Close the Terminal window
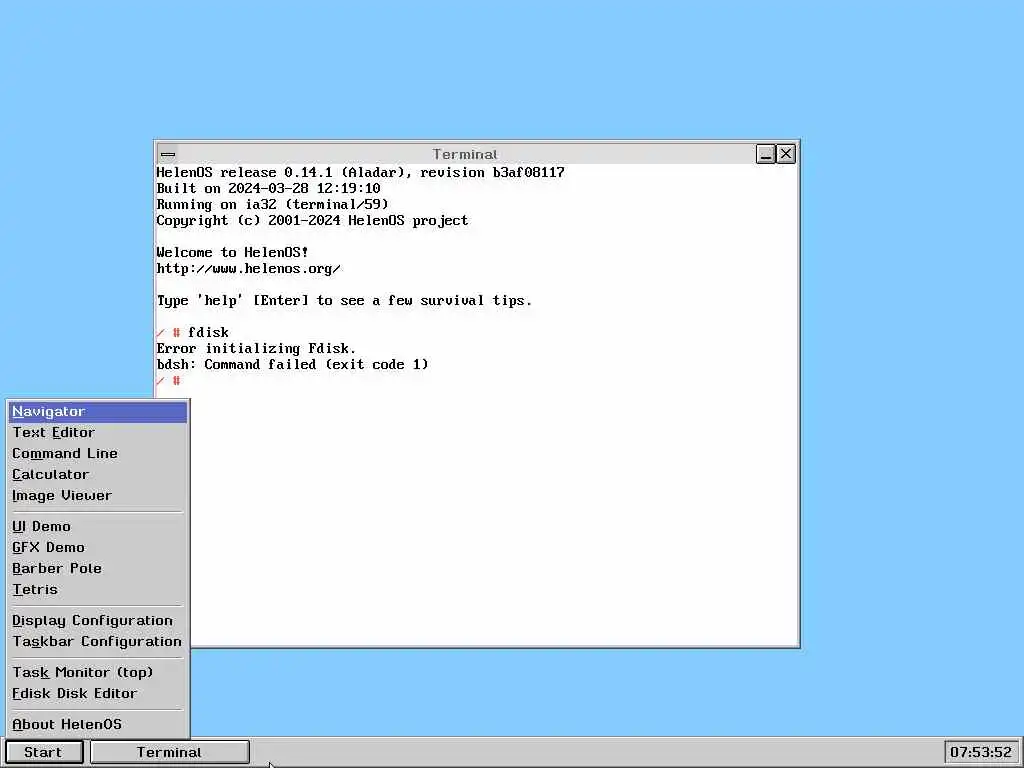 786,154
